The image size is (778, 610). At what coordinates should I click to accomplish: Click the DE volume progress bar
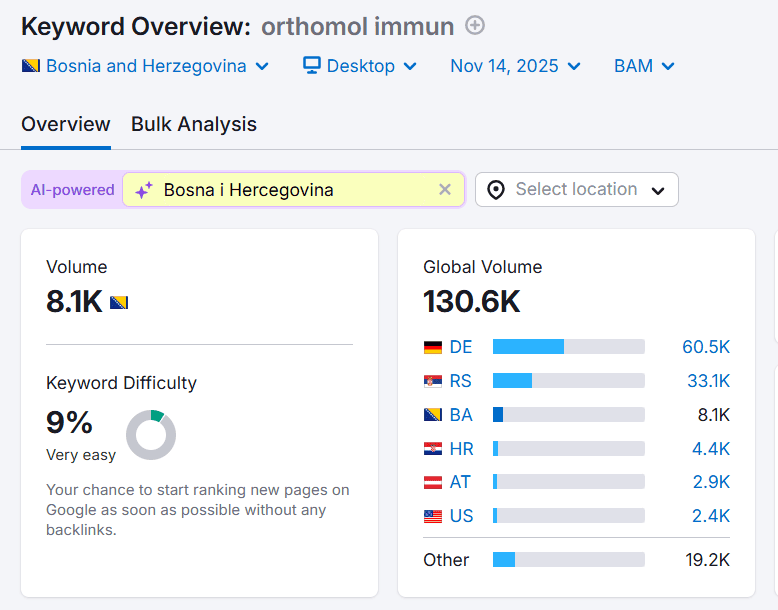[569, 346]
